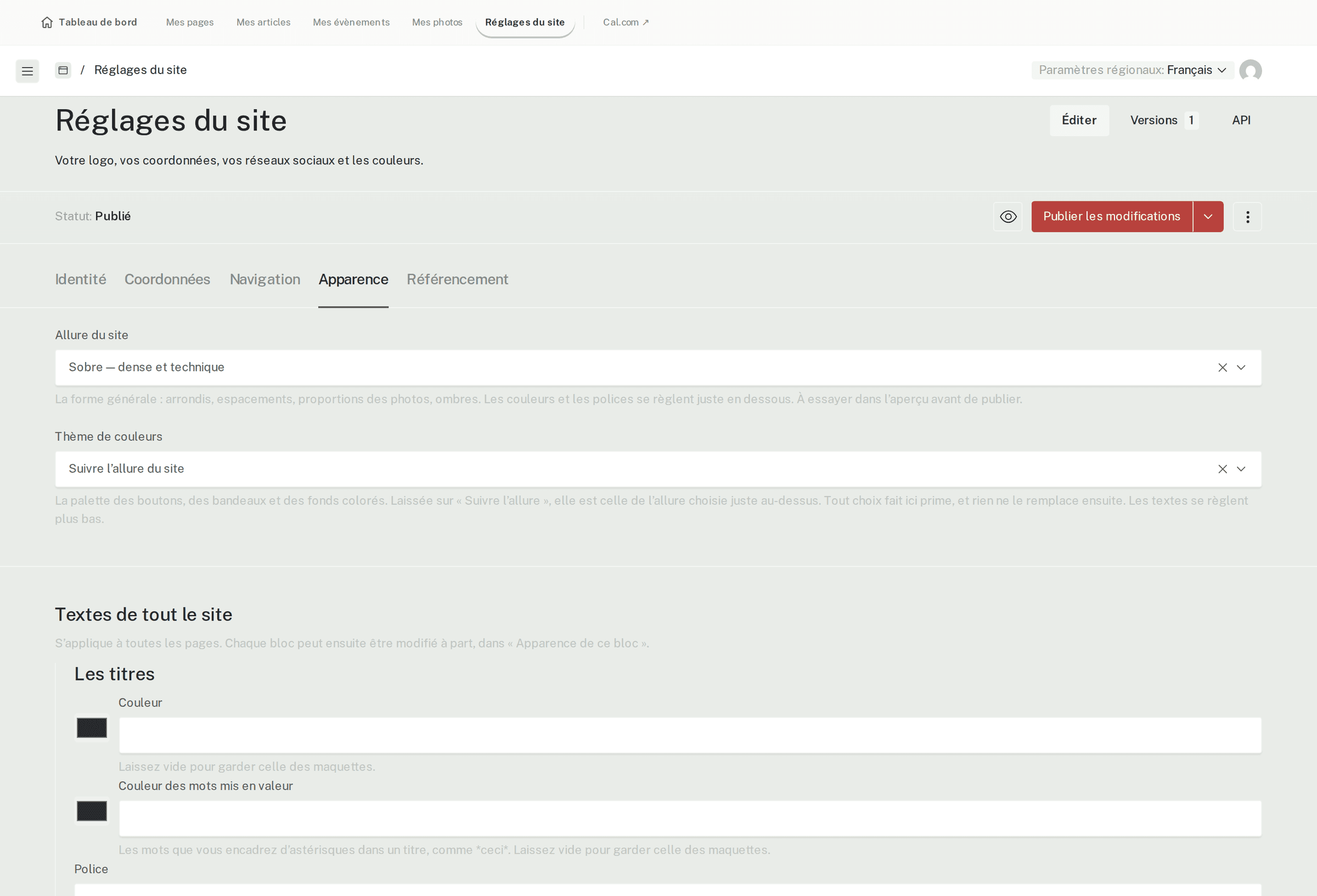Open Mes évènements
Viewport: 1317px width, 896px height.
[x=351, y=22]
